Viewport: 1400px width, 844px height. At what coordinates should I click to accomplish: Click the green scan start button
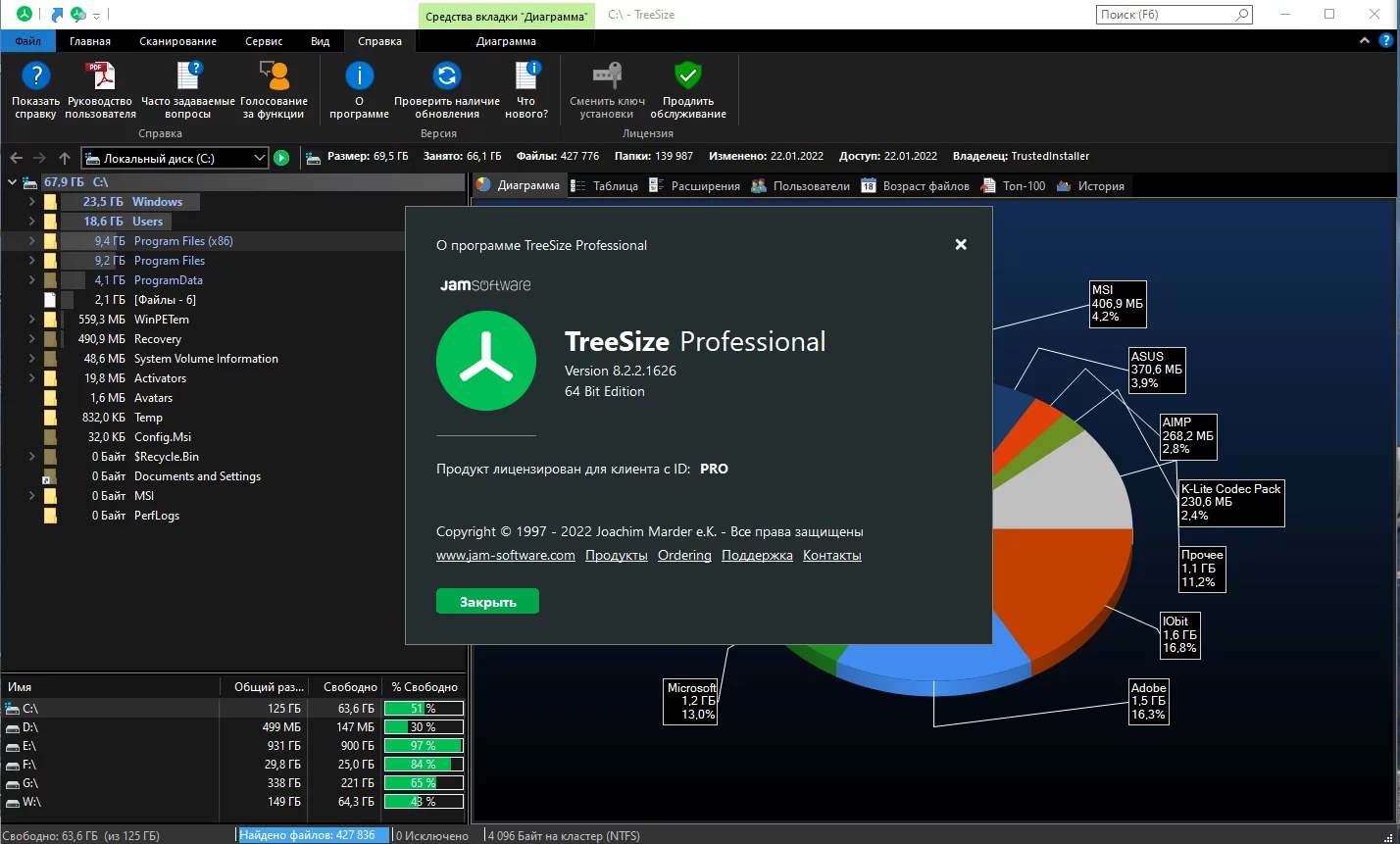(281, 158)
